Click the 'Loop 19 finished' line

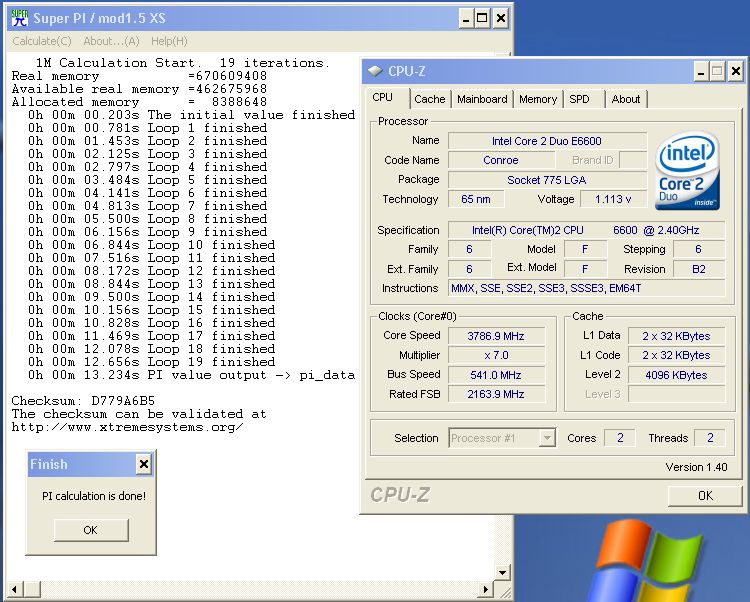coord(151,362)
